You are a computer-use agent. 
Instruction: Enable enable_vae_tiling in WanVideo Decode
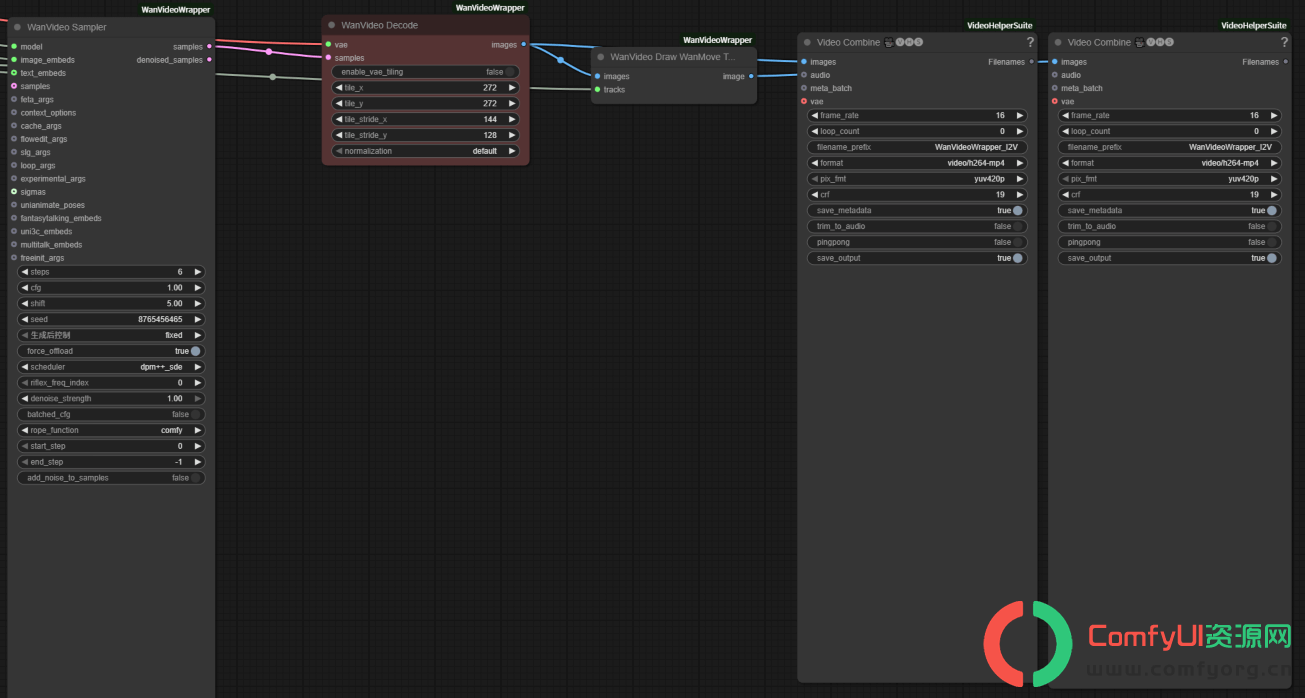point(425,72)
